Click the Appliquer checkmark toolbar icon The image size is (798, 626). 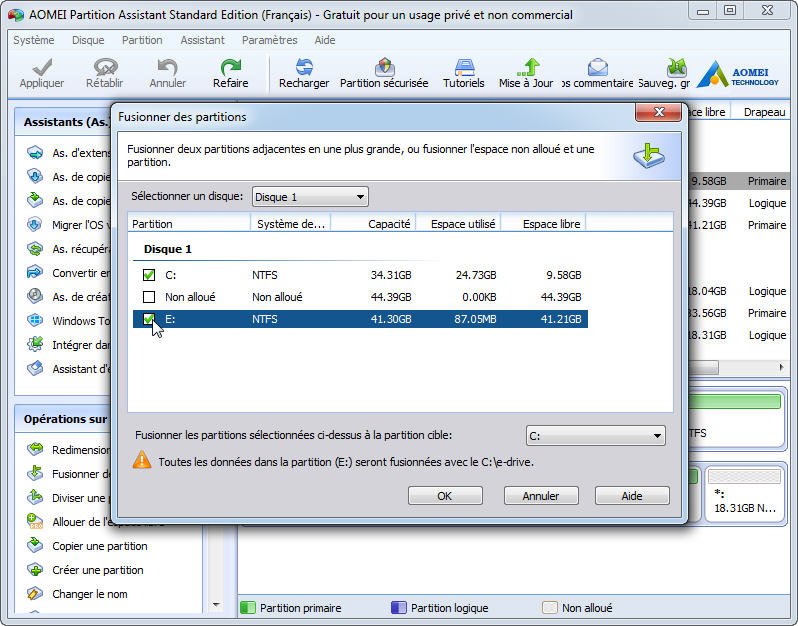click(x=42, y=67)
